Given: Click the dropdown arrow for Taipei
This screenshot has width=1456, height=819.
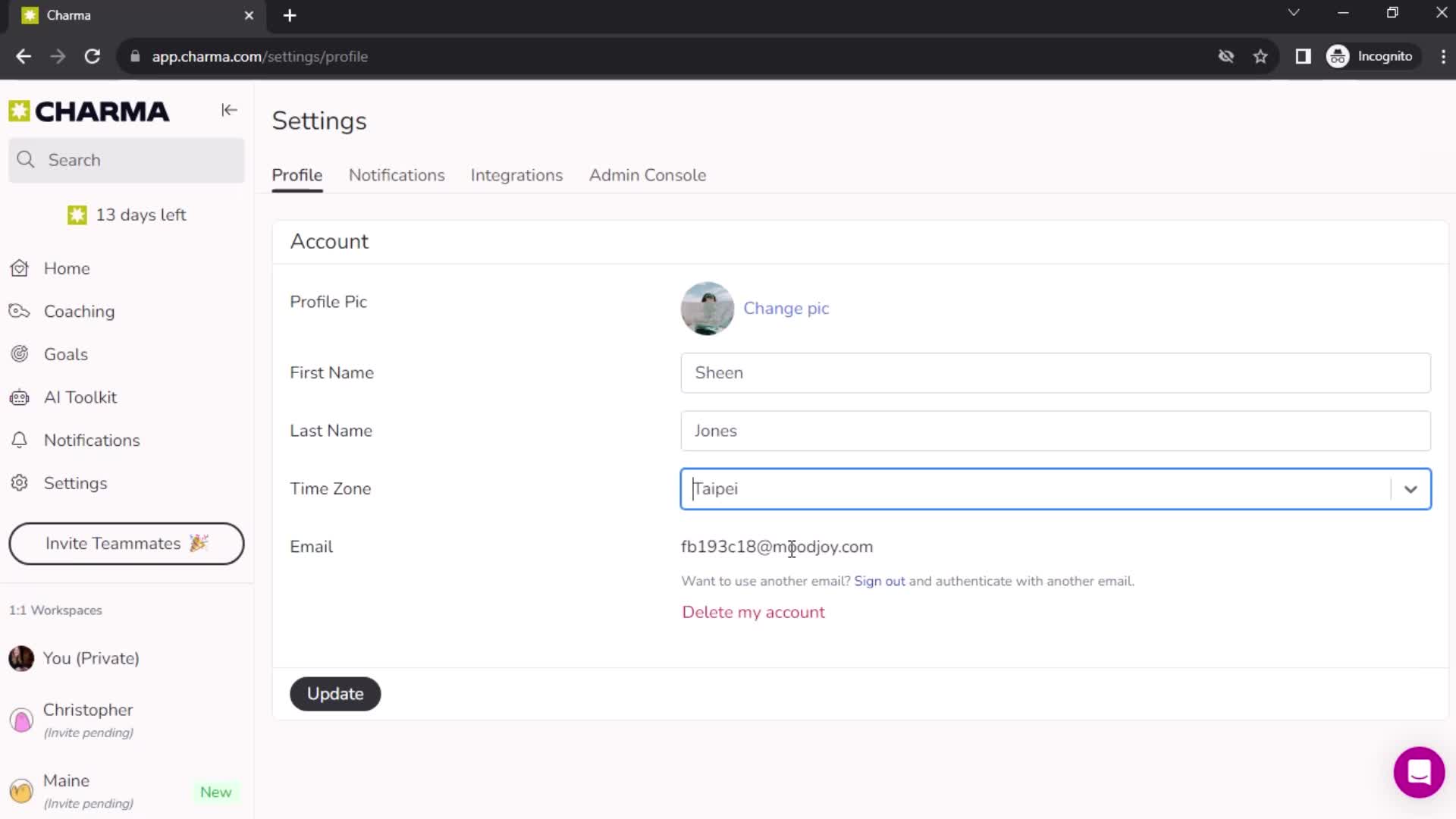Looking at the screenshot, I should (1411, 489).
